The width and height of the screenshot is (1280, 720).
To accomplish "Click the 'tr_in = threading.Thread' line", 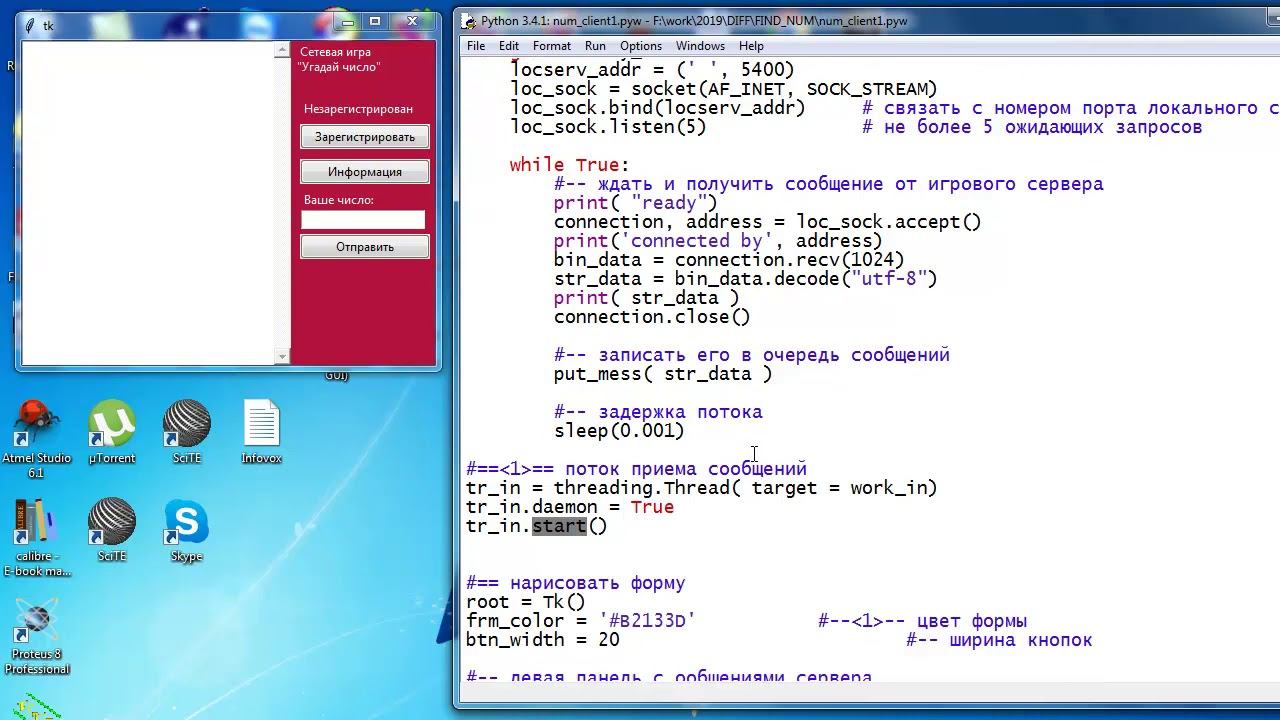I will (702, 488).
